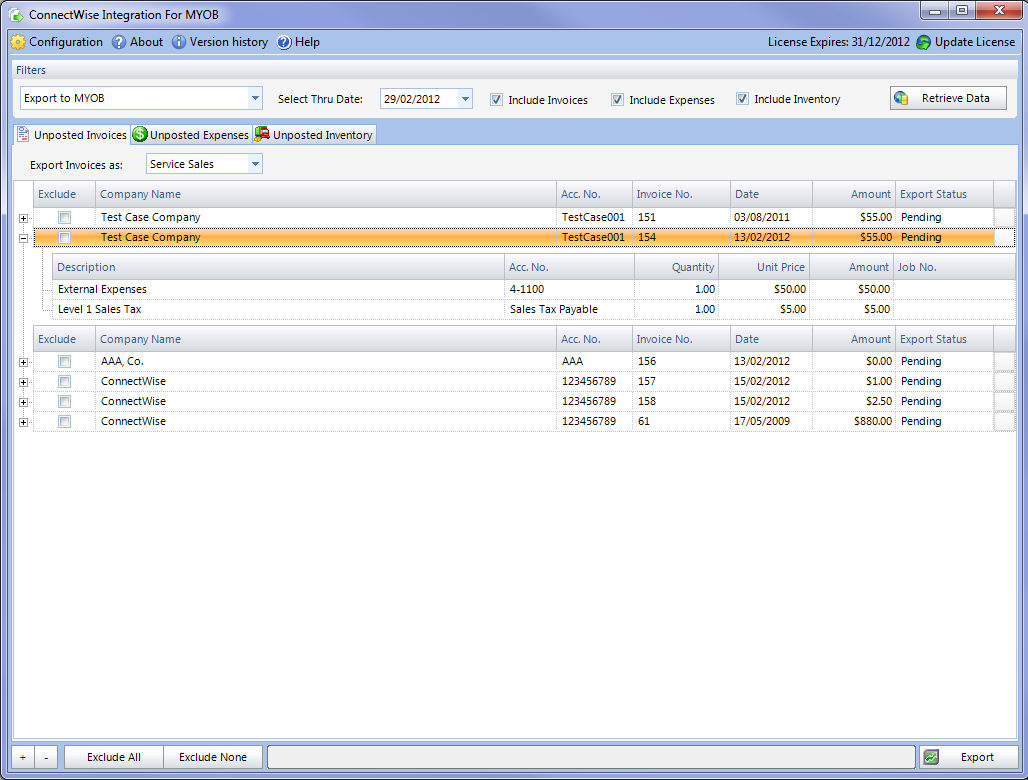
Task: Click the Unposted Inventory truck icon
Action: point(262,134)
